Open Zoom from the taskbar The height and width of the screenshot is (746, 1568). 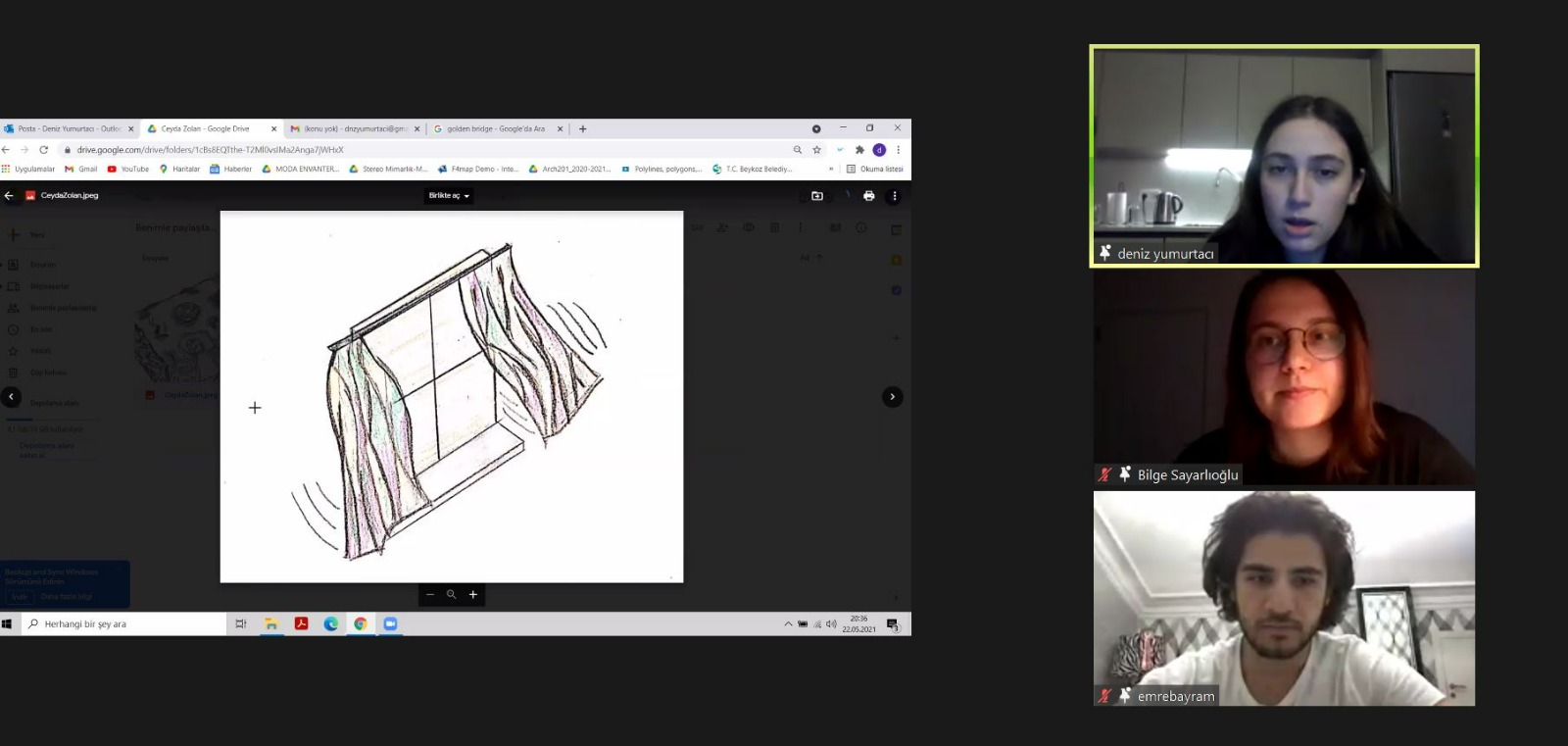pos(390,623)
